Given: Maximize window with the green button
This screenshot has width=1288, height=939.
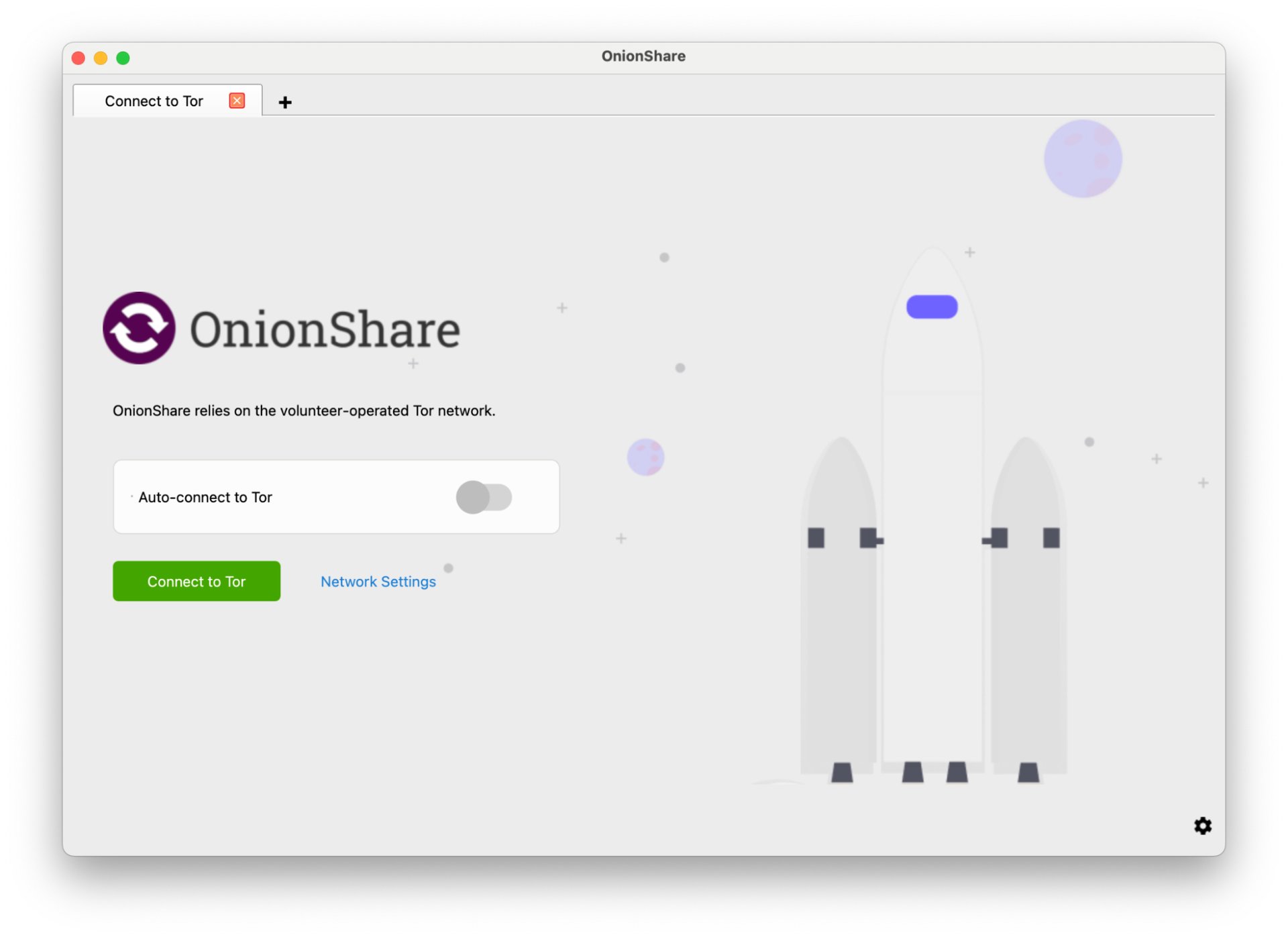Looking at the screenshot, I should [123, 58].
